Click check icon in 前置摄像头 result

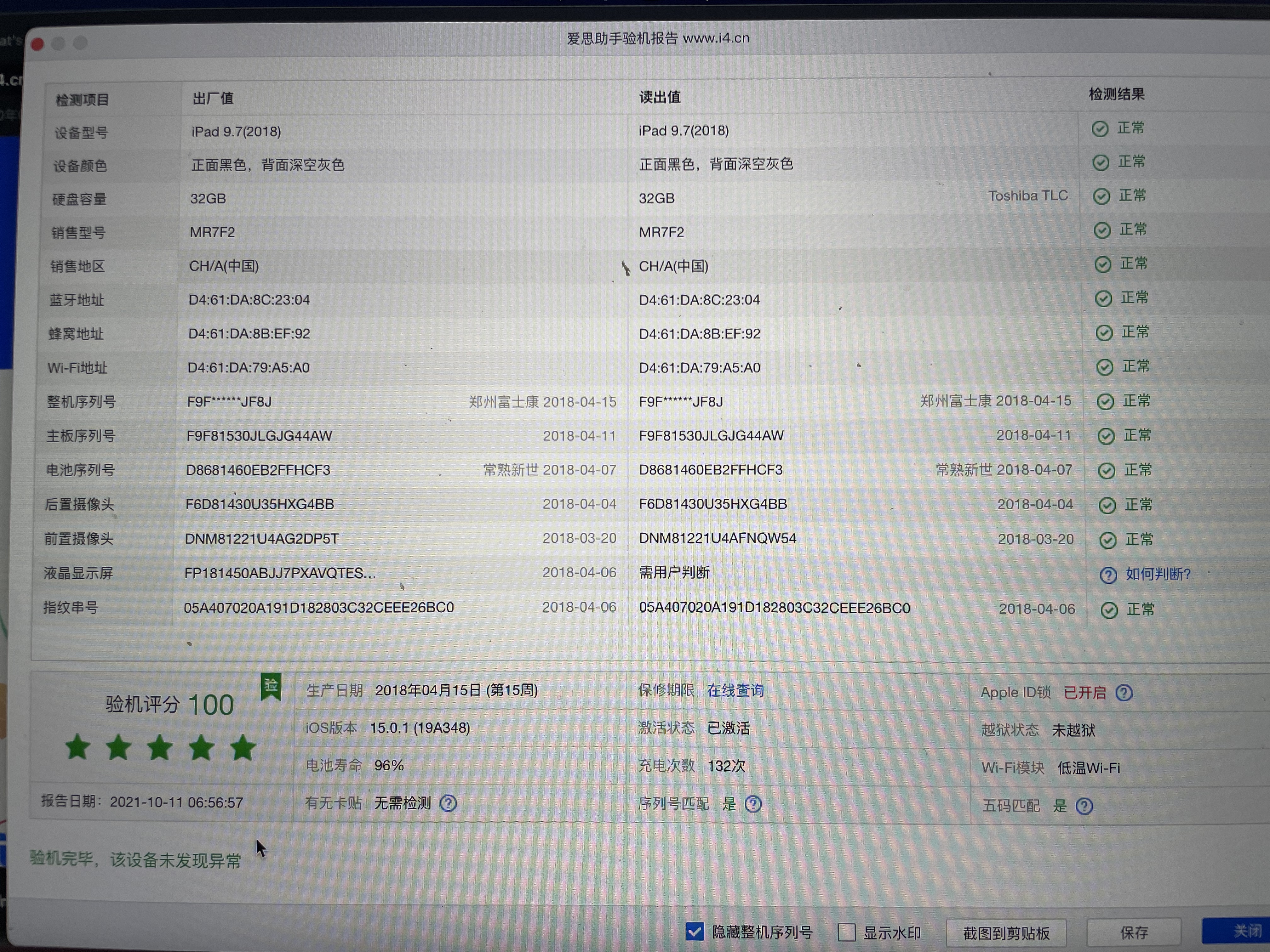[x=1108, y=540]
